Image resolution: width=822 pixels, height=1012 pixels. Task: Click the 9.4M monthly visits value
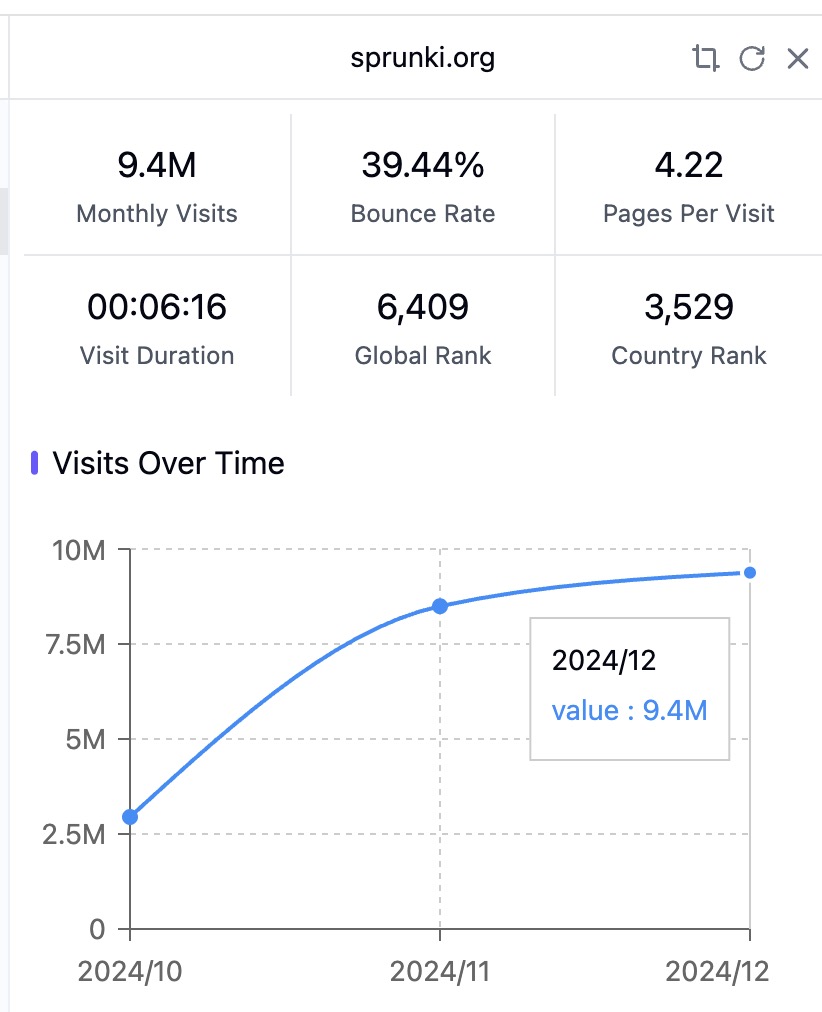click(x=157, y=165)
